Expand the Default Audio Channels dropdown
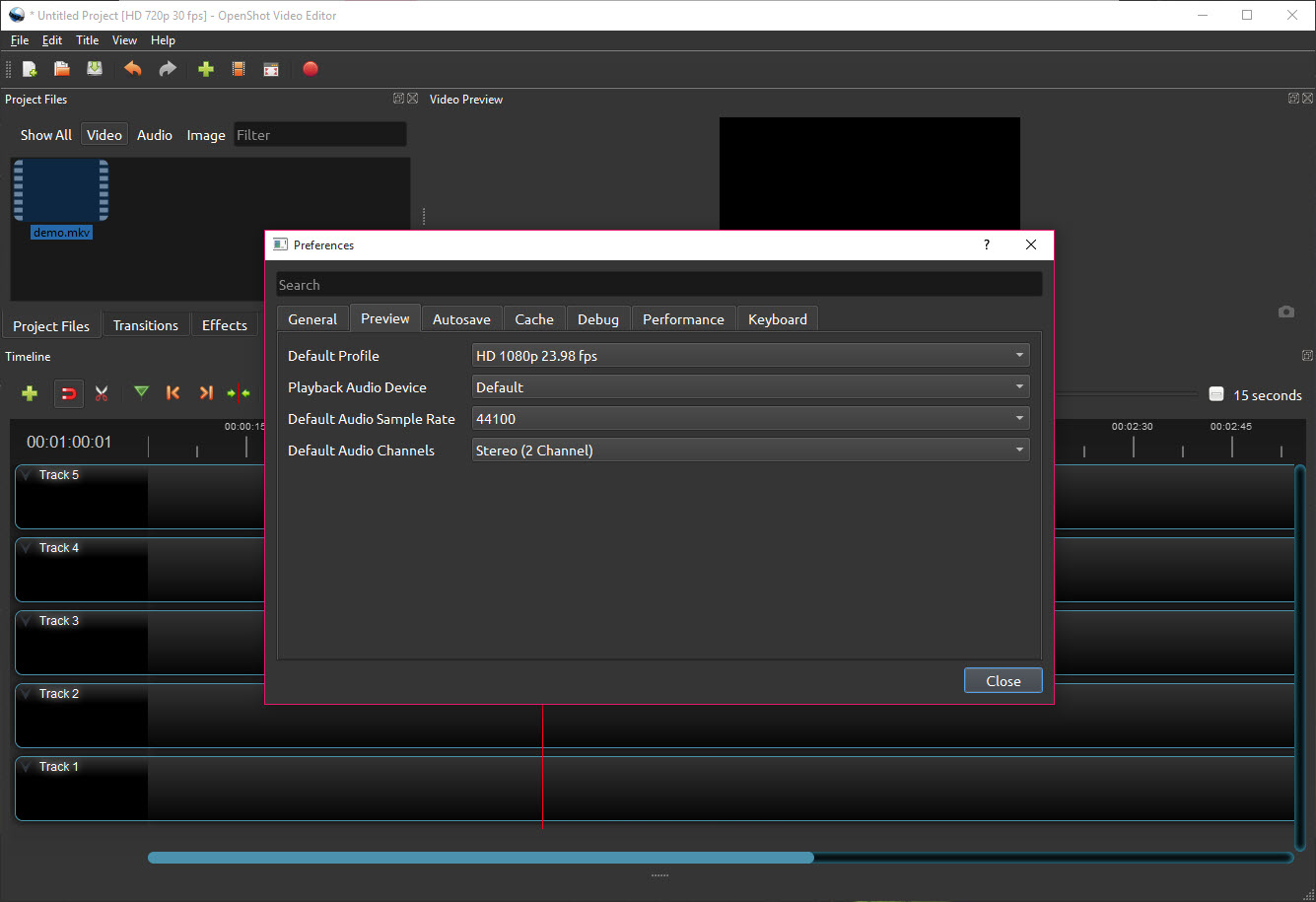The height and width of the screenshot is (902, 1316). [751, 451]
